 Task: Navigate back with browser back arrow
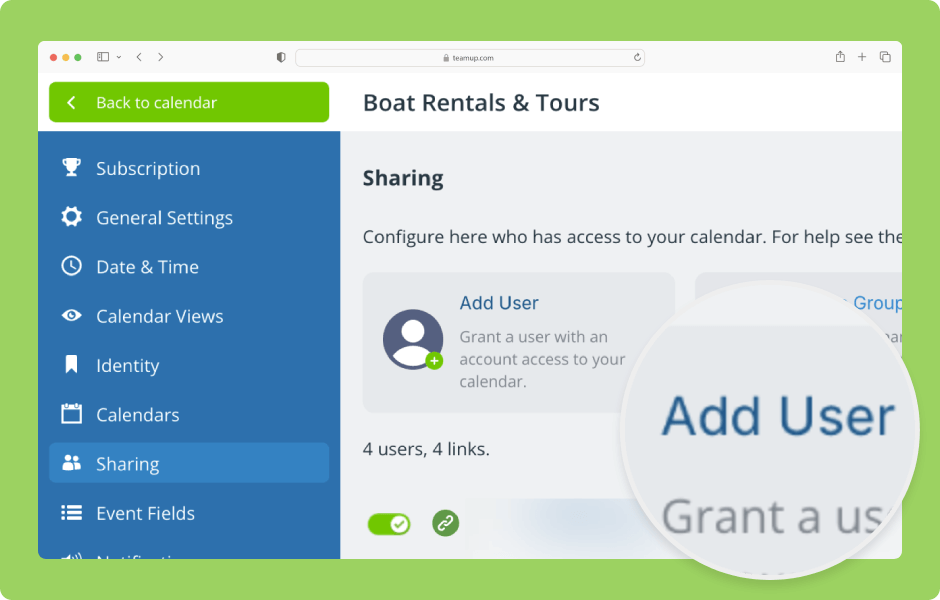(x=139, y=58)
